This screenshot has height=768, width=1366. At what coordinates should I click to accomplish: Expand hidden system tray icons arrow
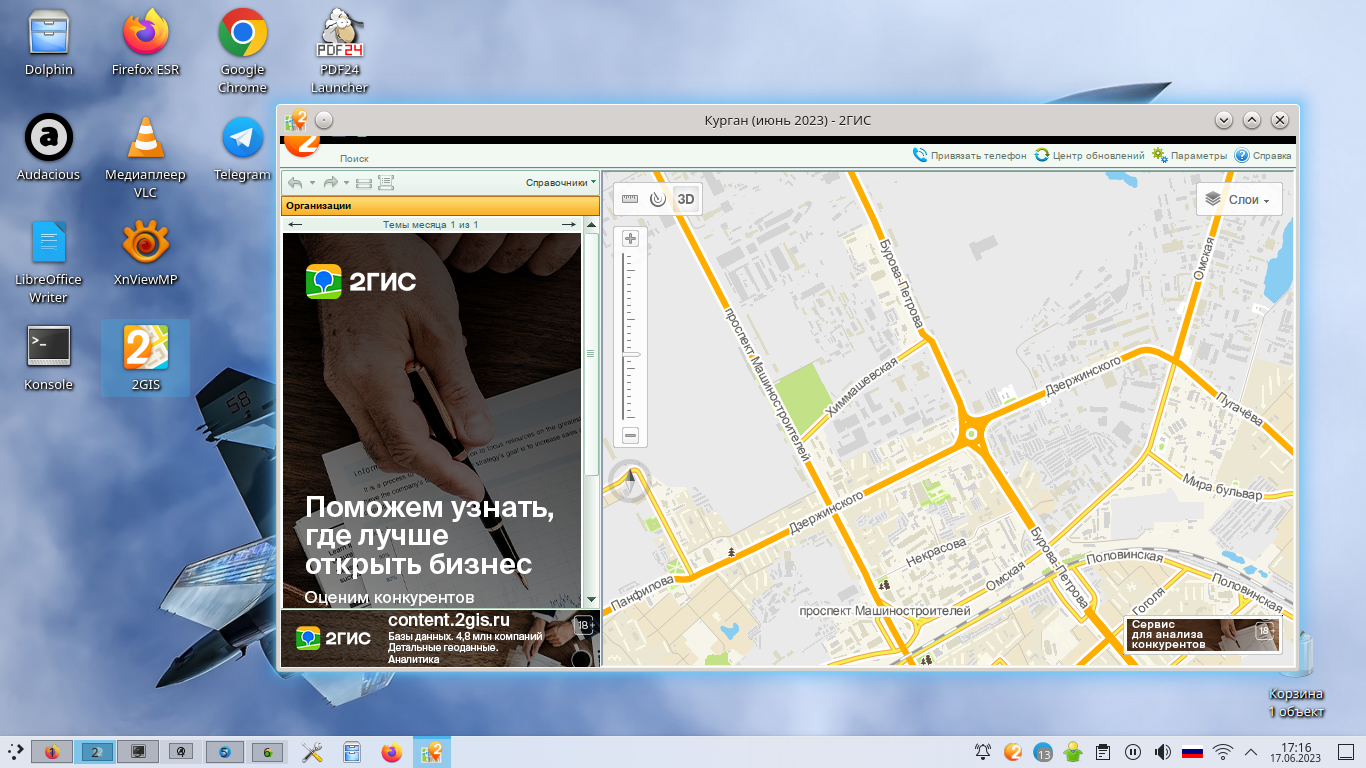coord(1250,752)
